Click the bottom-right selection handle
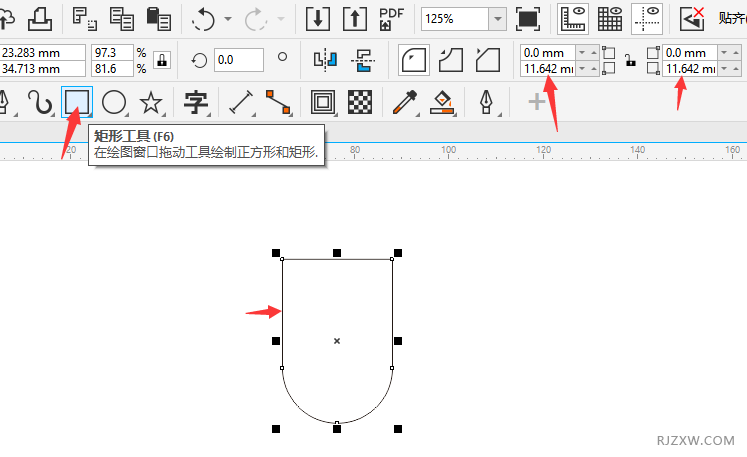The image size is (747, 457). tap(398, 429)
